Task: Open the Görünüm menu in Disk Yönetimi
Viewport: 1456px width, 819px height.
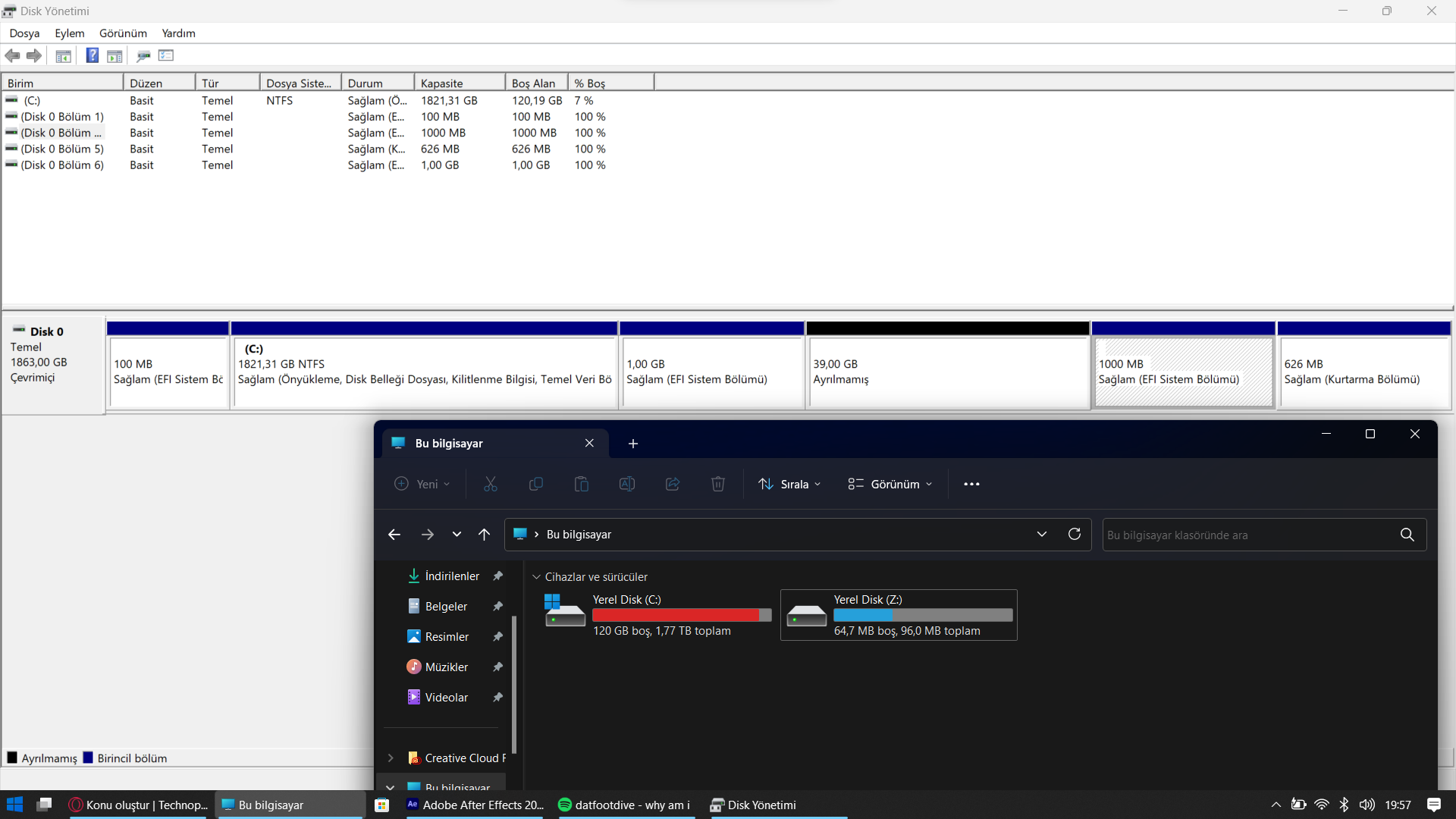Action: tap(123, 33)
